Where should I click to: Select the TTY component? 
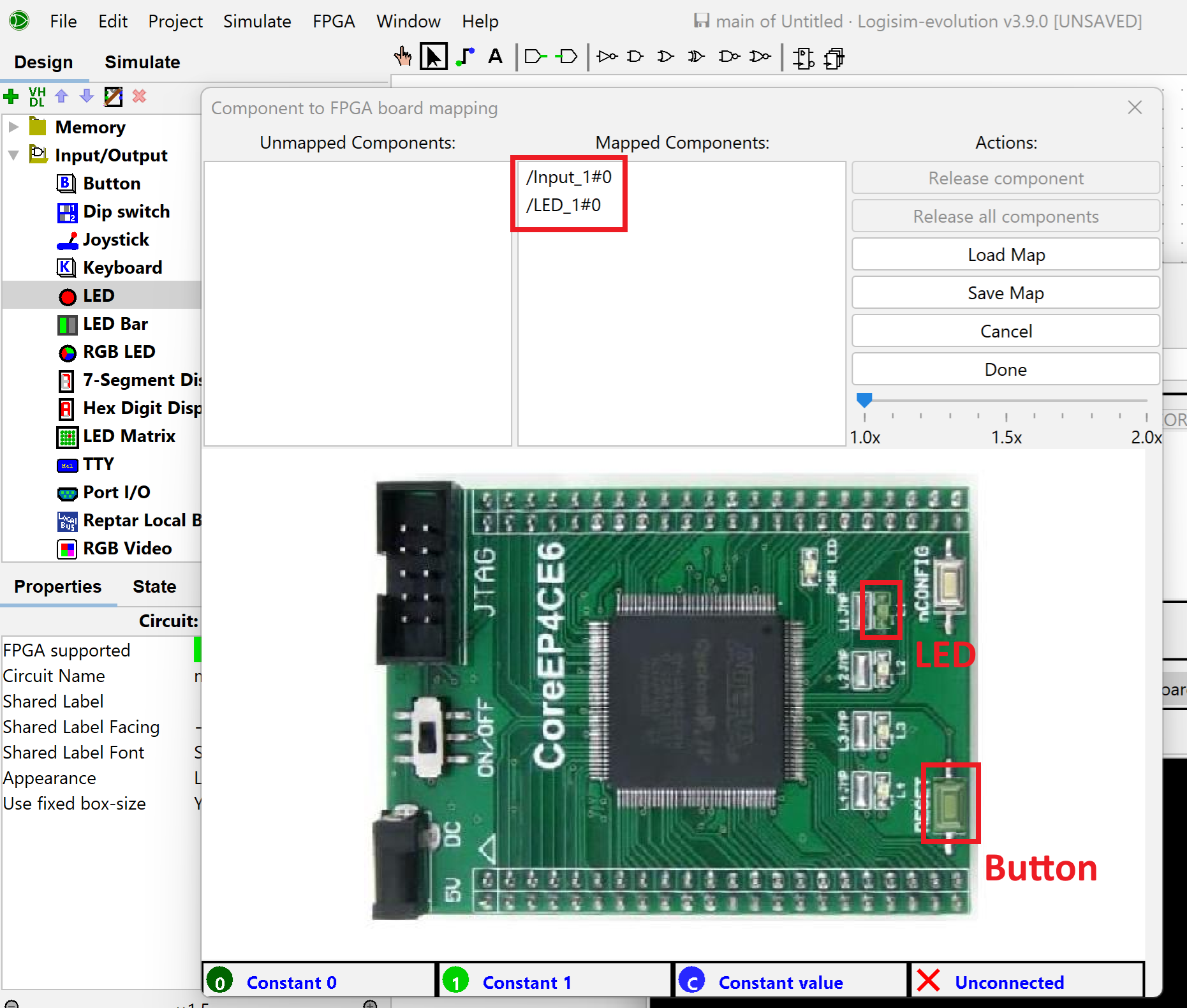(85, 464)
